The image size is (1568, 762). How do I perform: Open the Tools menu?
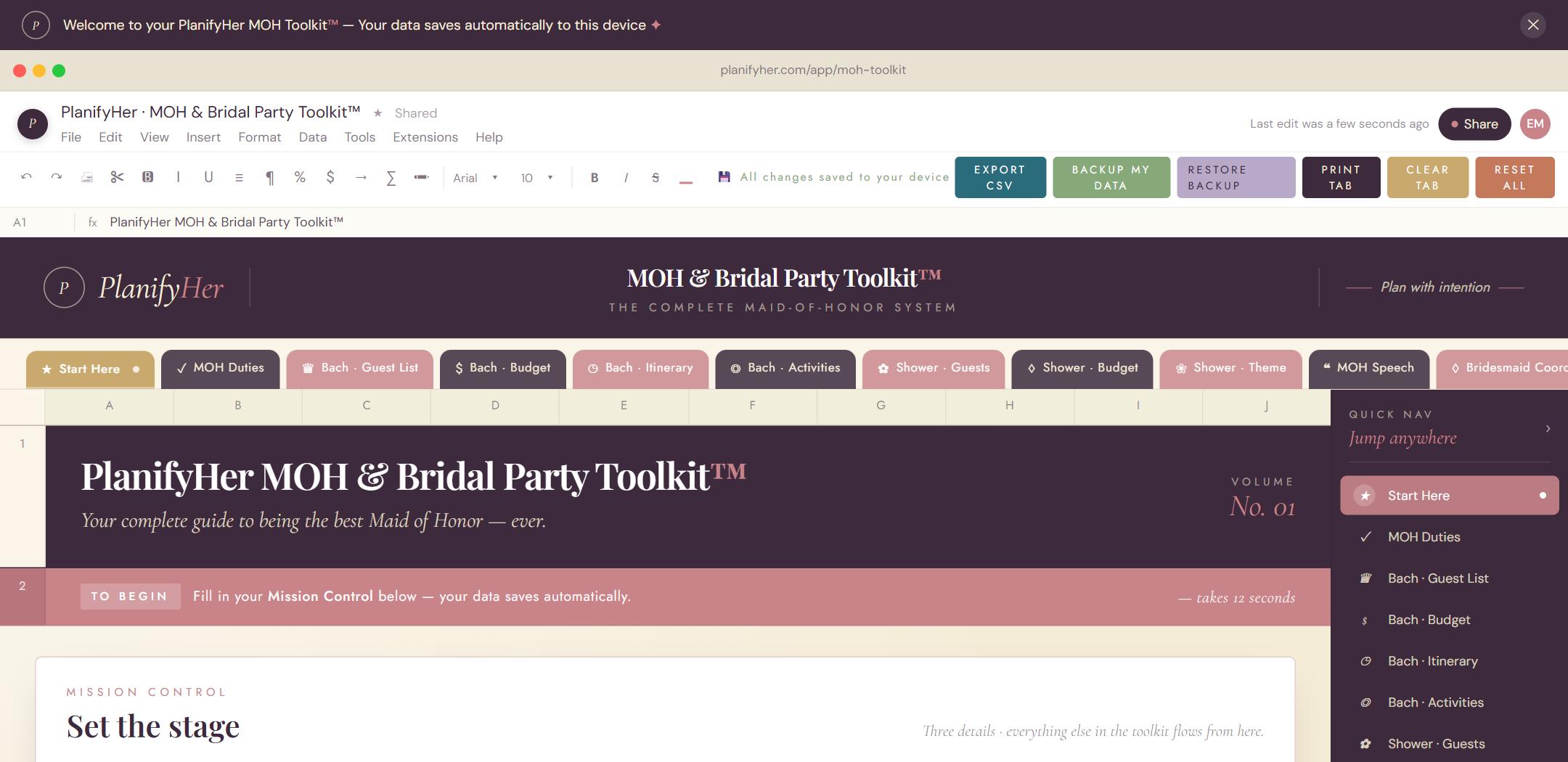[360, 137]
